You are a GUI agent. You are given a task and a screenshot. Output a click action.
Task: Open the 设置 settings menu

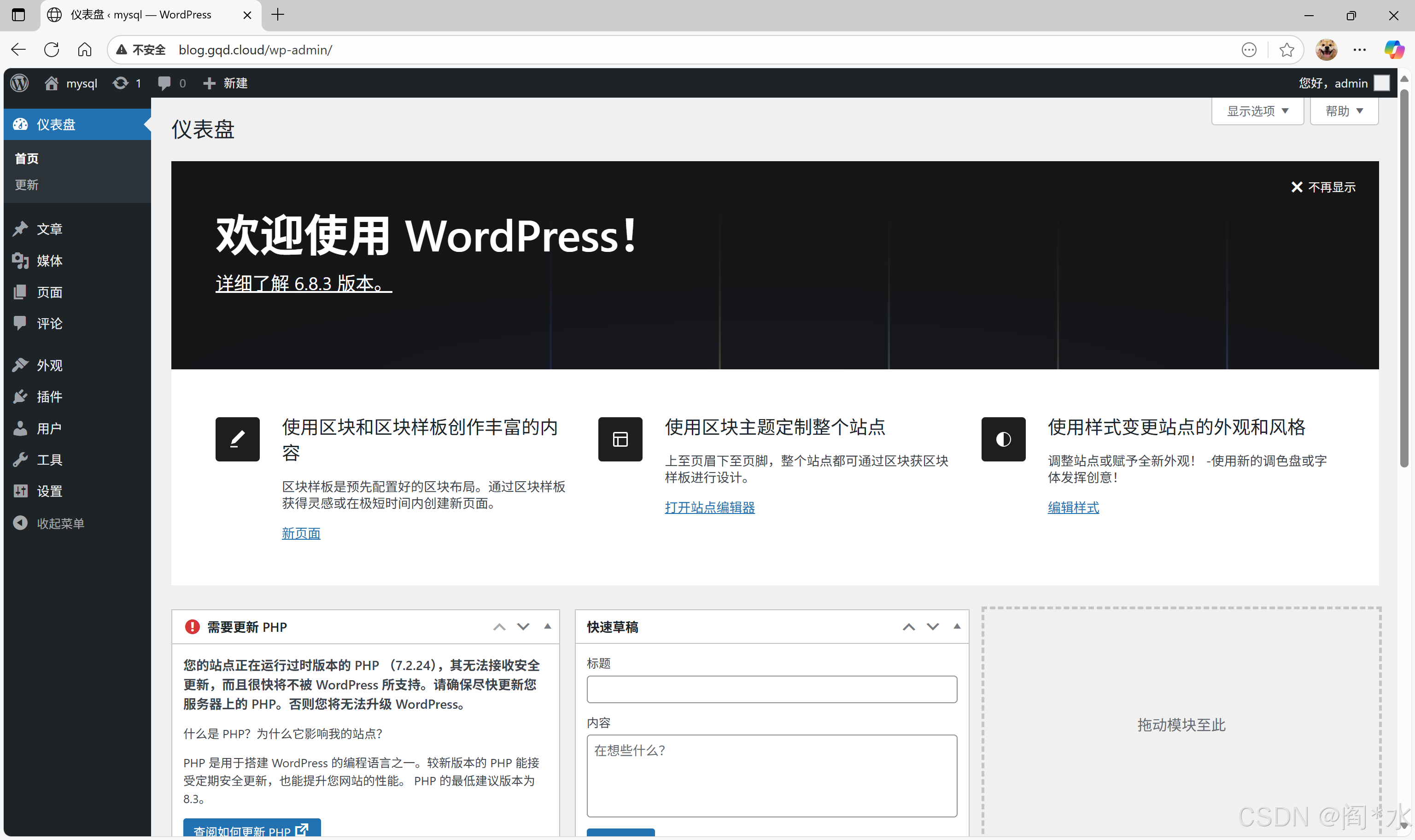pos(49,491)
